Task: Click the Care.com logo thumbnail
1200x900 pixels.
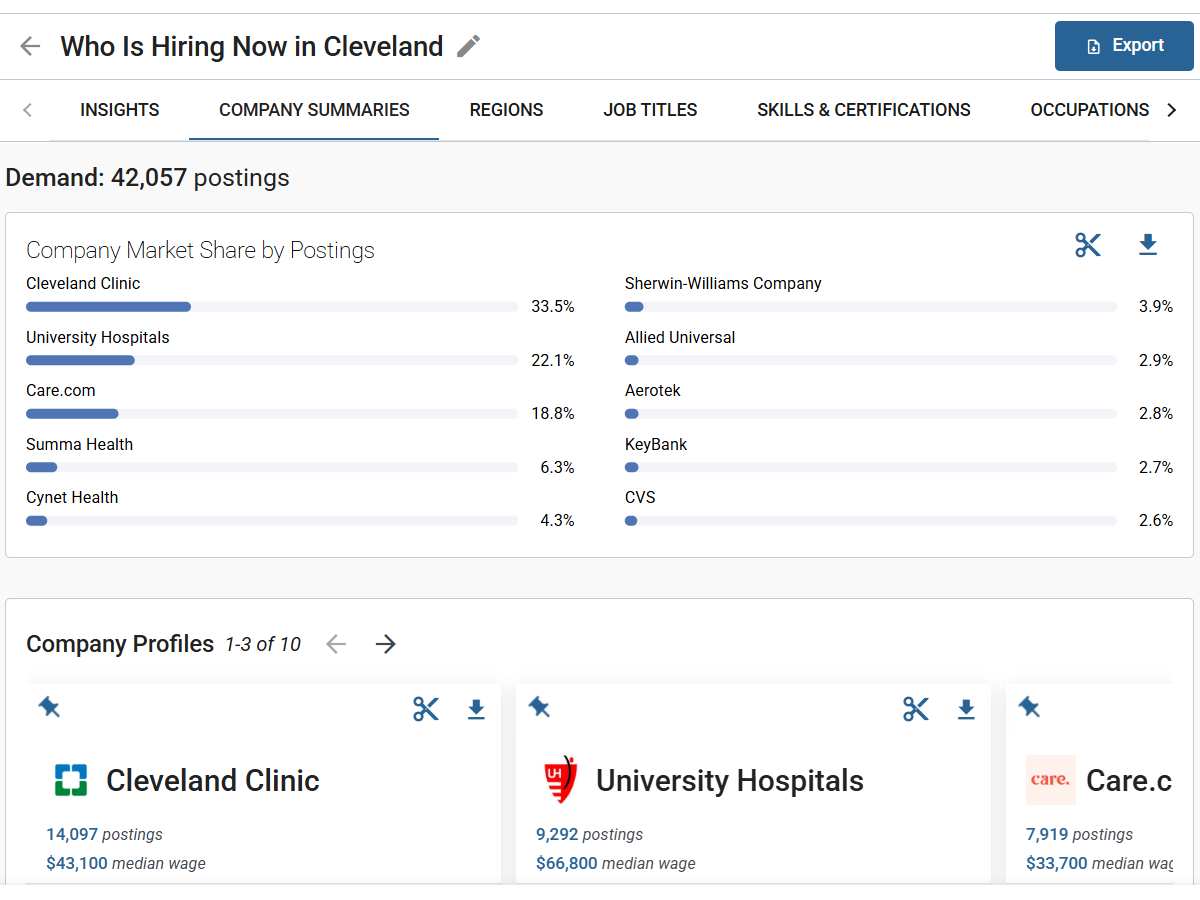Action: tap(1051, 780)
